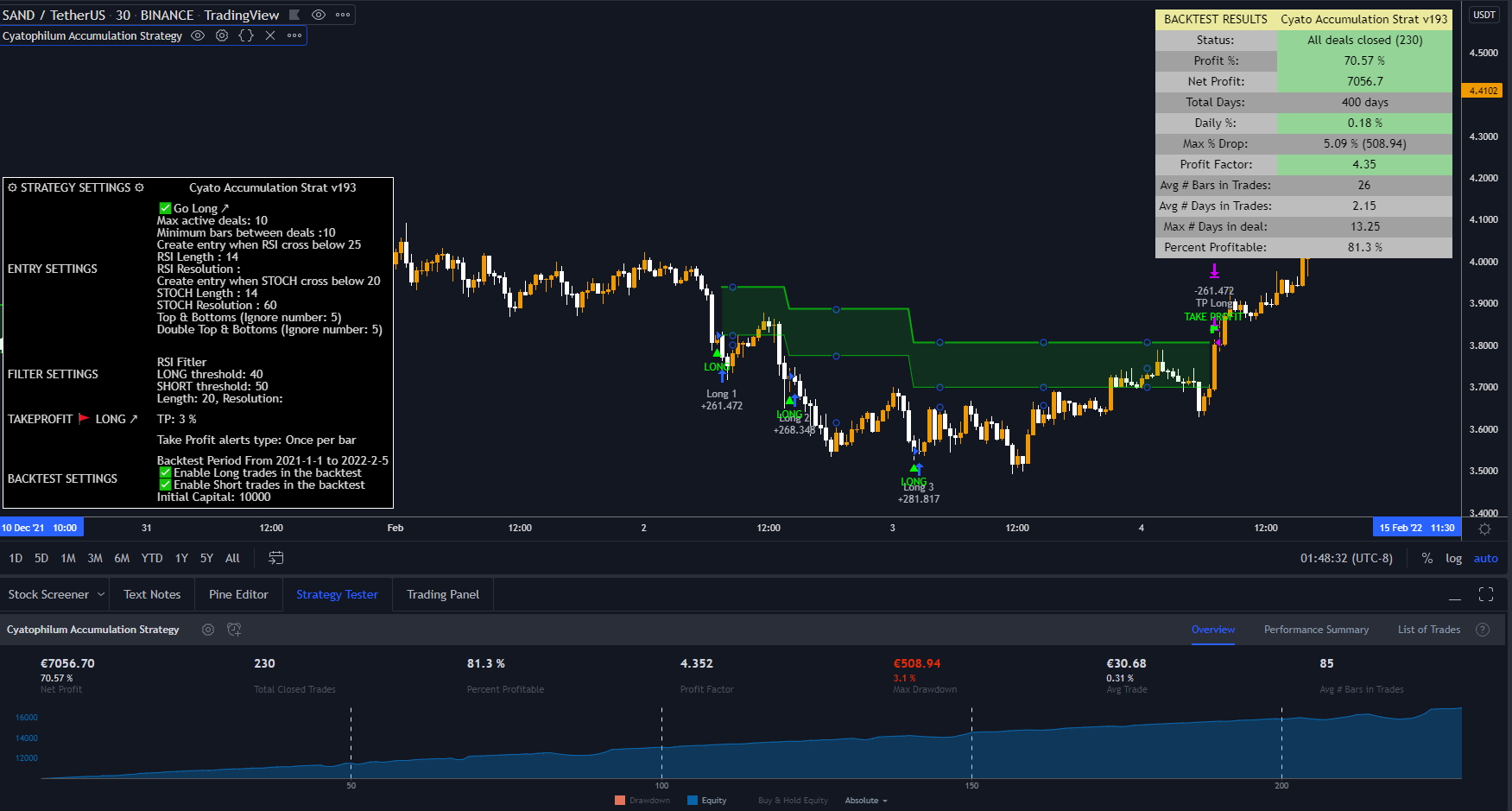Open the Trading Panel tab

tap(443, 594)
